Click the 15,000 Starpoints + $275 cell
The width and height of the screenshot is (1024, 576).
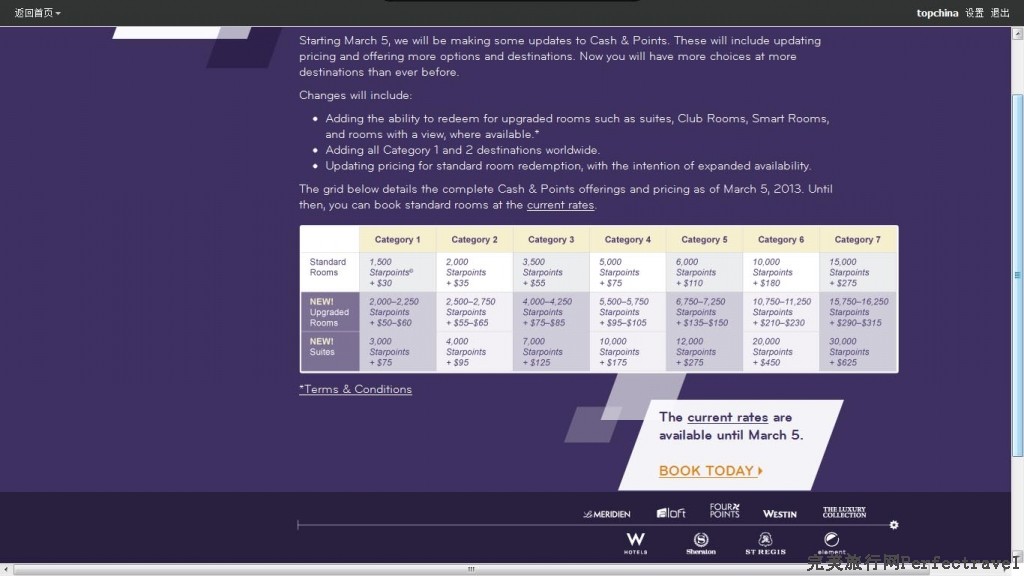point(858,272)
